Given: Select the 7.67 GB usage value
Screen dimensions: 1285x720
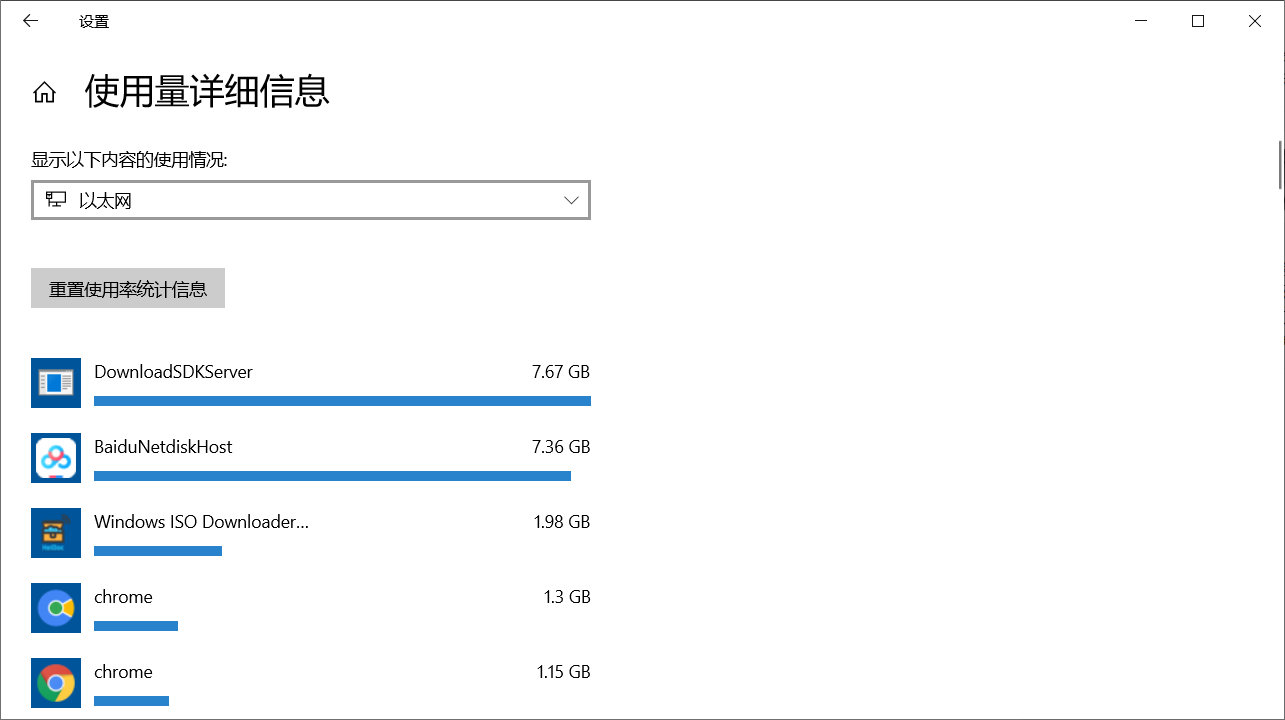Looking at the screenshot, I should click(562, 371).
